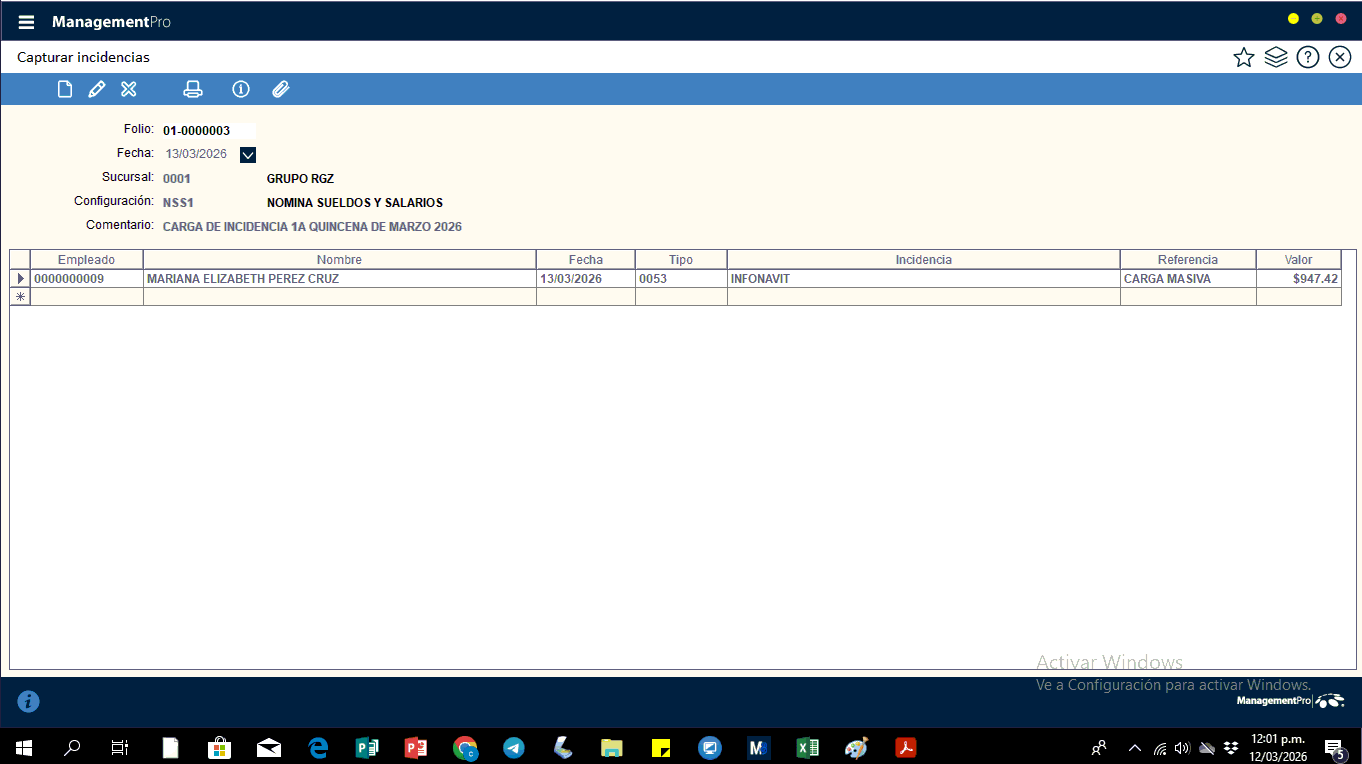Click the blue info icon in status bar

click(x=29, y=702)
